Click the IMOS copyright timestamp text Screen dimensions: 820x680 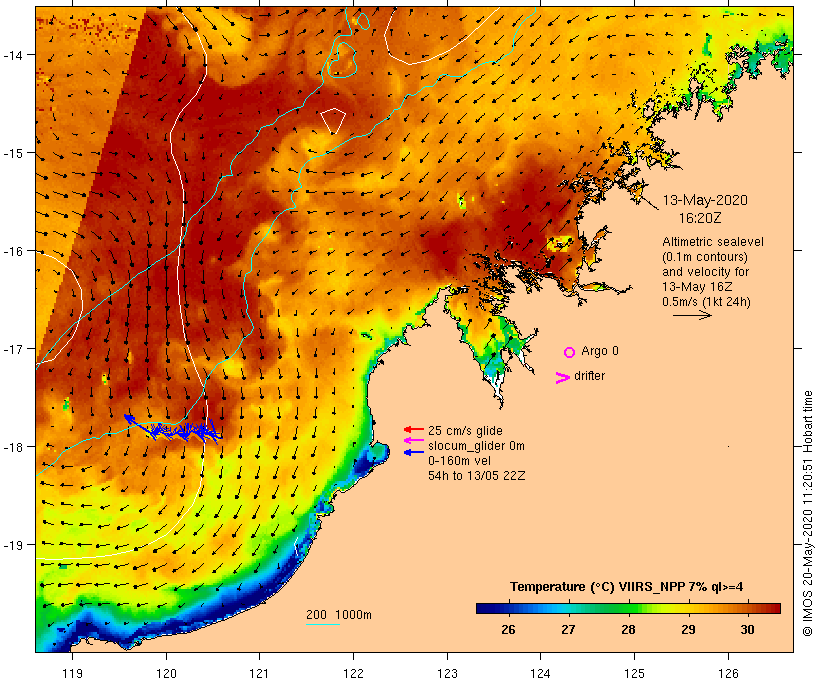click(x=807, y=513)
